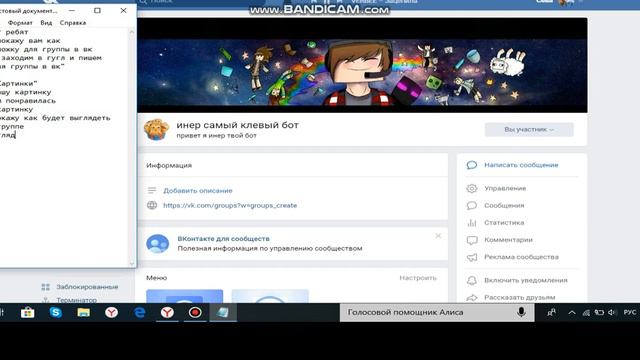Viewport: 640px width, 360px height.
Task: Click the Комментарии speech icon
Action: click(471, 240)
